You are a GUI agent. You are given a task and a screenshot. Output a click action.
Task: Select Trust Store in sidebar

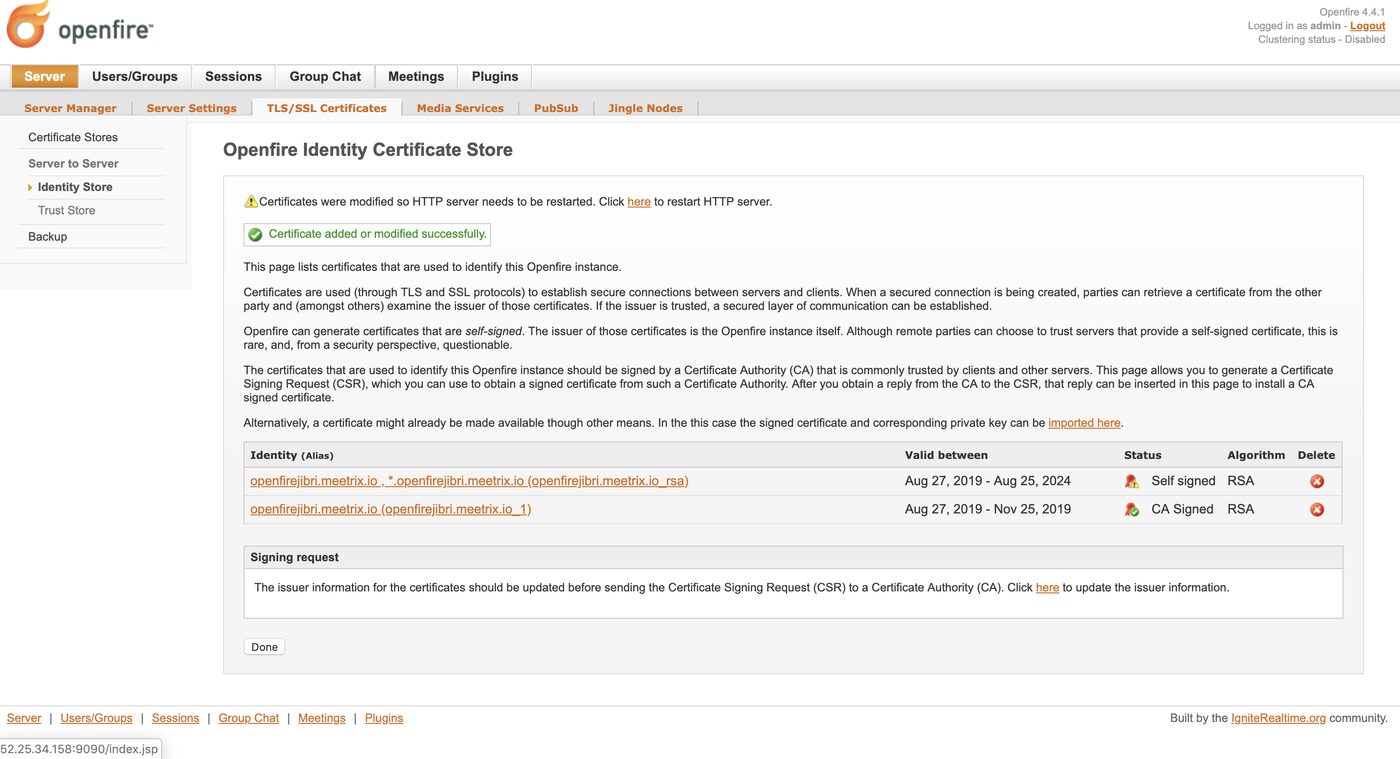[x=67, y=210]
